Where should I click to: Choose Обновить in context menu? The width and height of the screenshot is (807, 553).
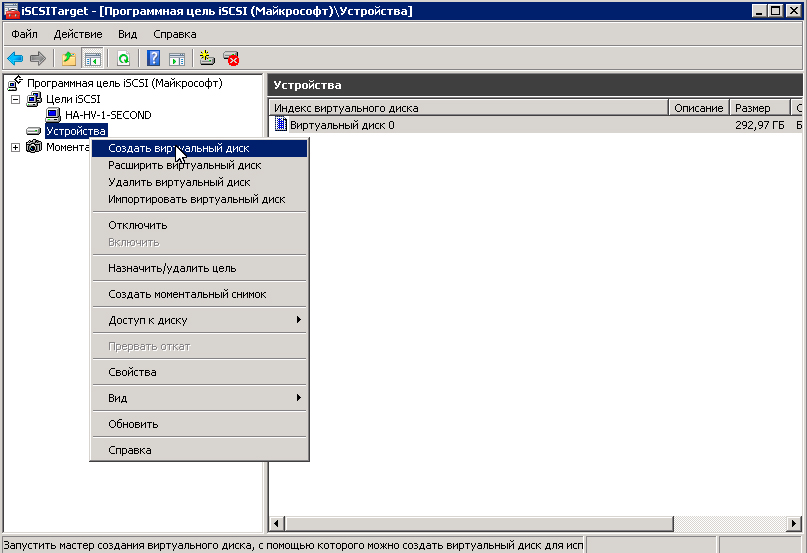point(200,424)
